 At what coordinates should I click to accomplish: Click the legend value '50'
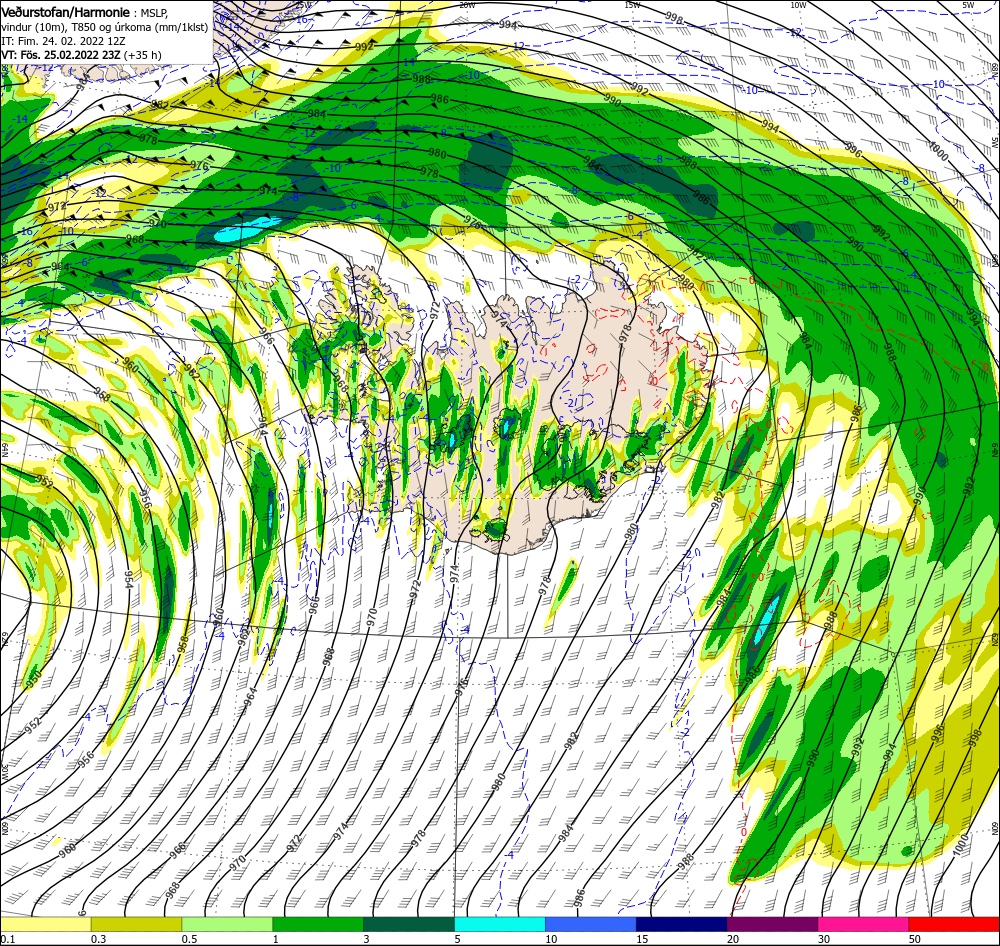915,939
